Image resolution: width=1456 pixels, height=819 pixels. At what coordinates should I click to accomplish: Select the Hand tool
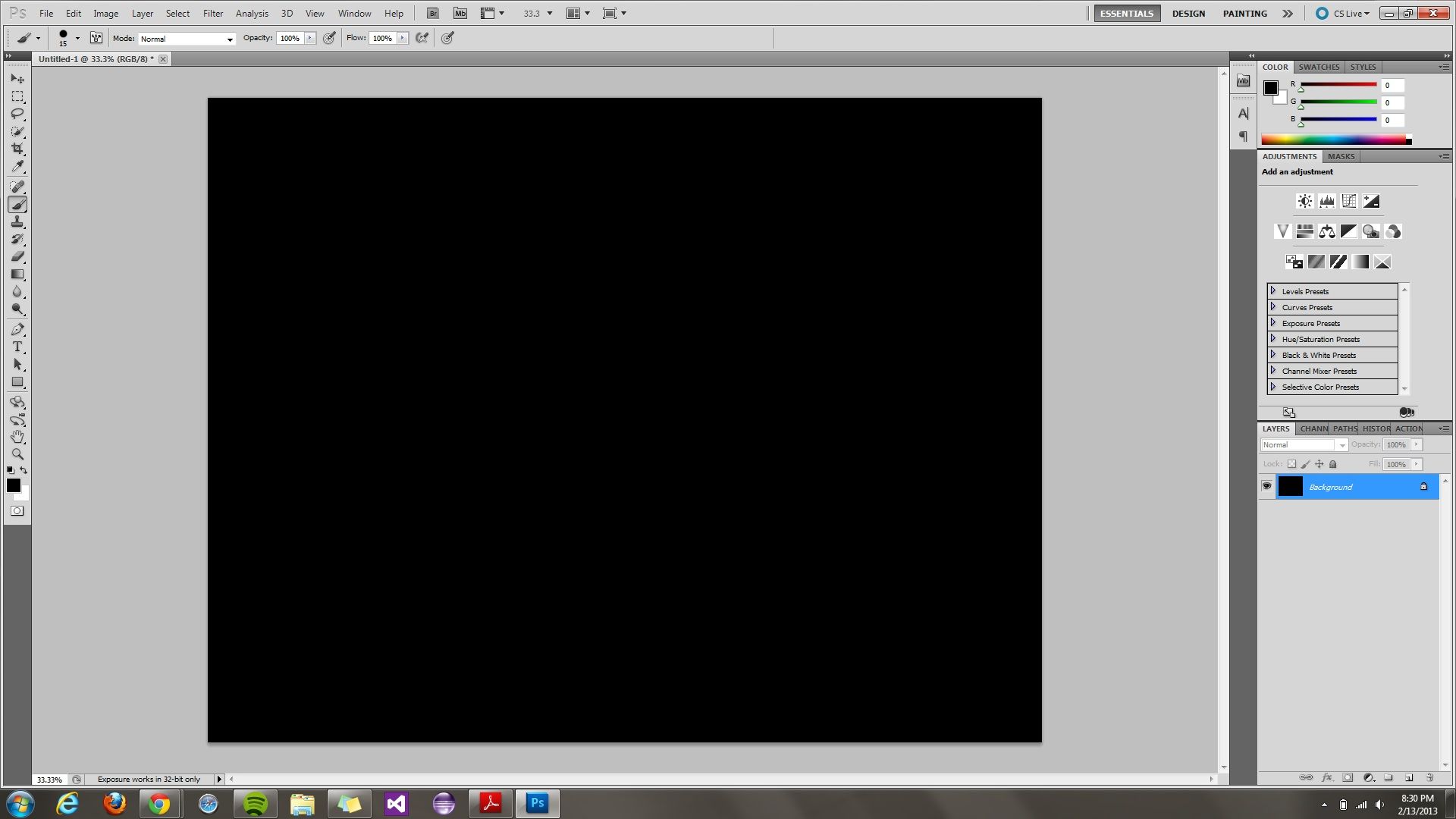click(x=17, y=437)
